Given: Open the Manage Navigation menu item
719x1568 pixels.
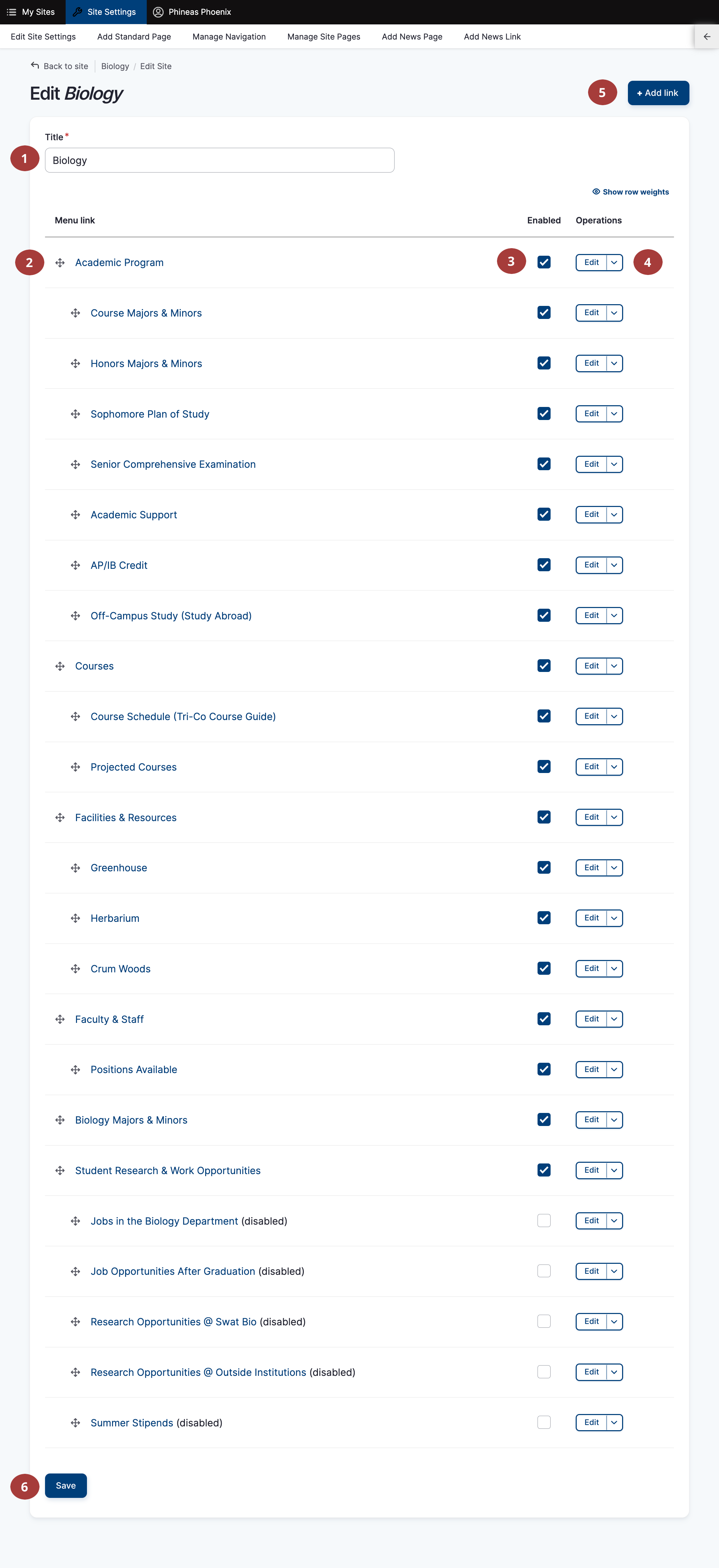Looking at the screenshot, I should click(x=229, y=36).
